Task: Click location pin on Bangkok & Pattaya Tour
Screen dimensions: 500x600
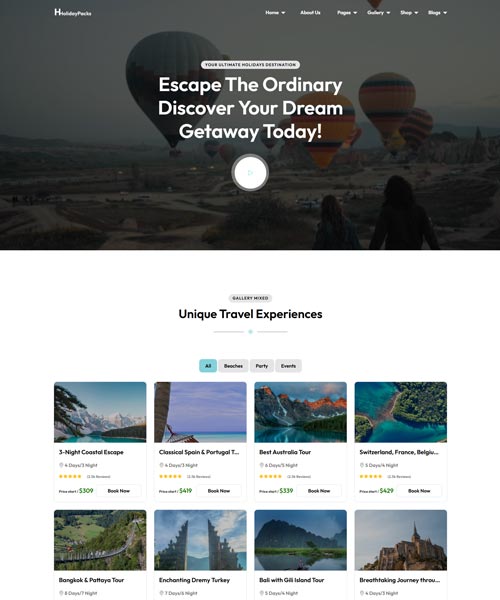Action: (61, 593)
